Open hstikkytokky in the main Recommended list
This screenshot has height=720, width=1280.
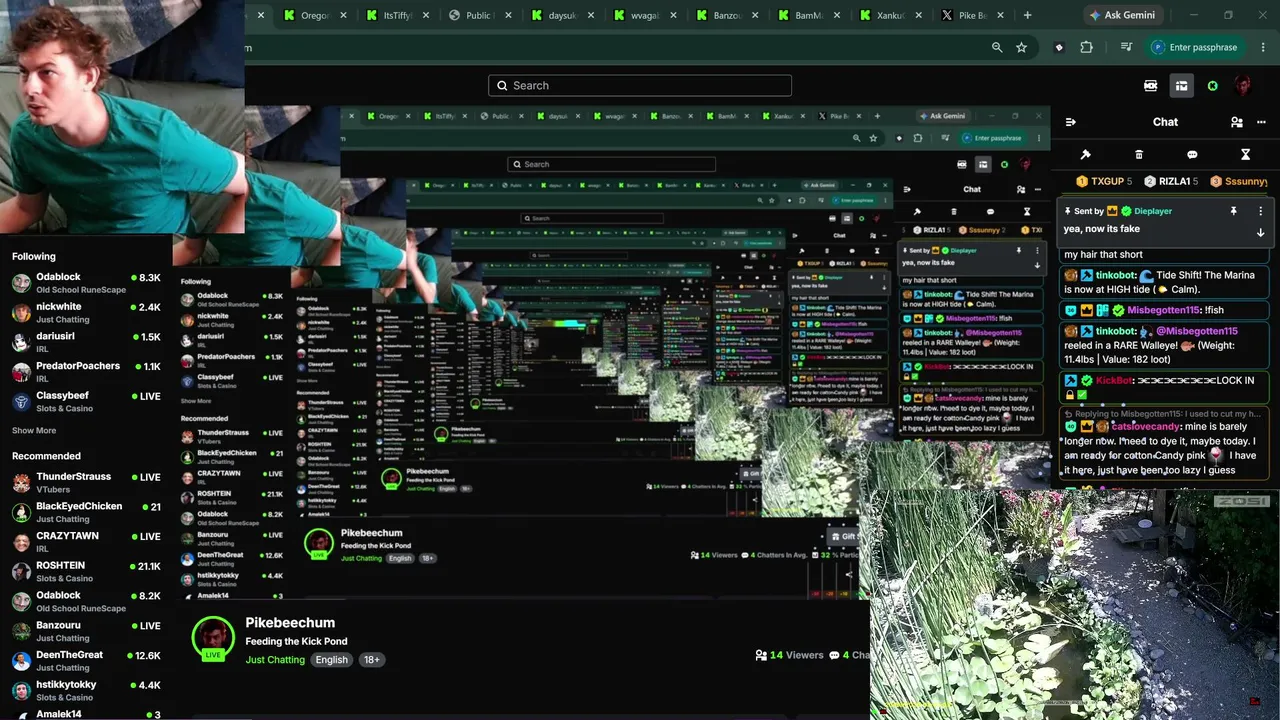tap(86, 690)
